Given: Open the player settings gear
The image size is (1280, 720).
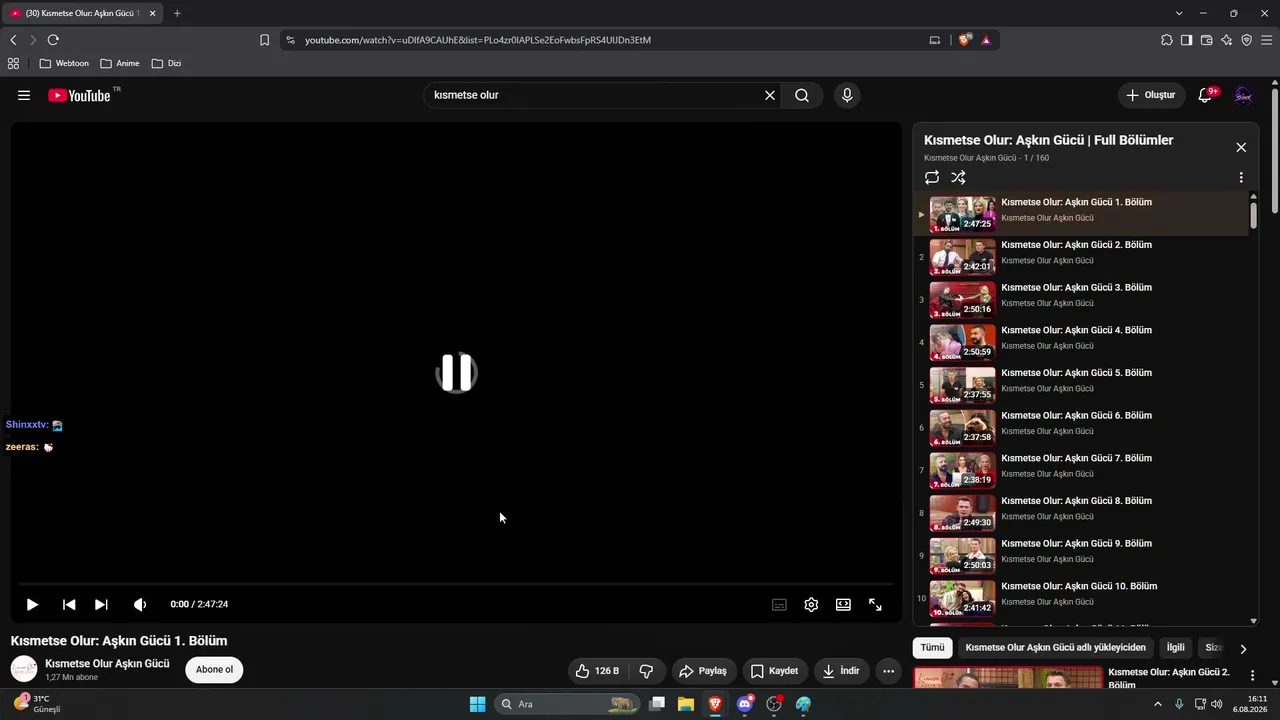Looking at the screenshot, I should pos(811,604).
